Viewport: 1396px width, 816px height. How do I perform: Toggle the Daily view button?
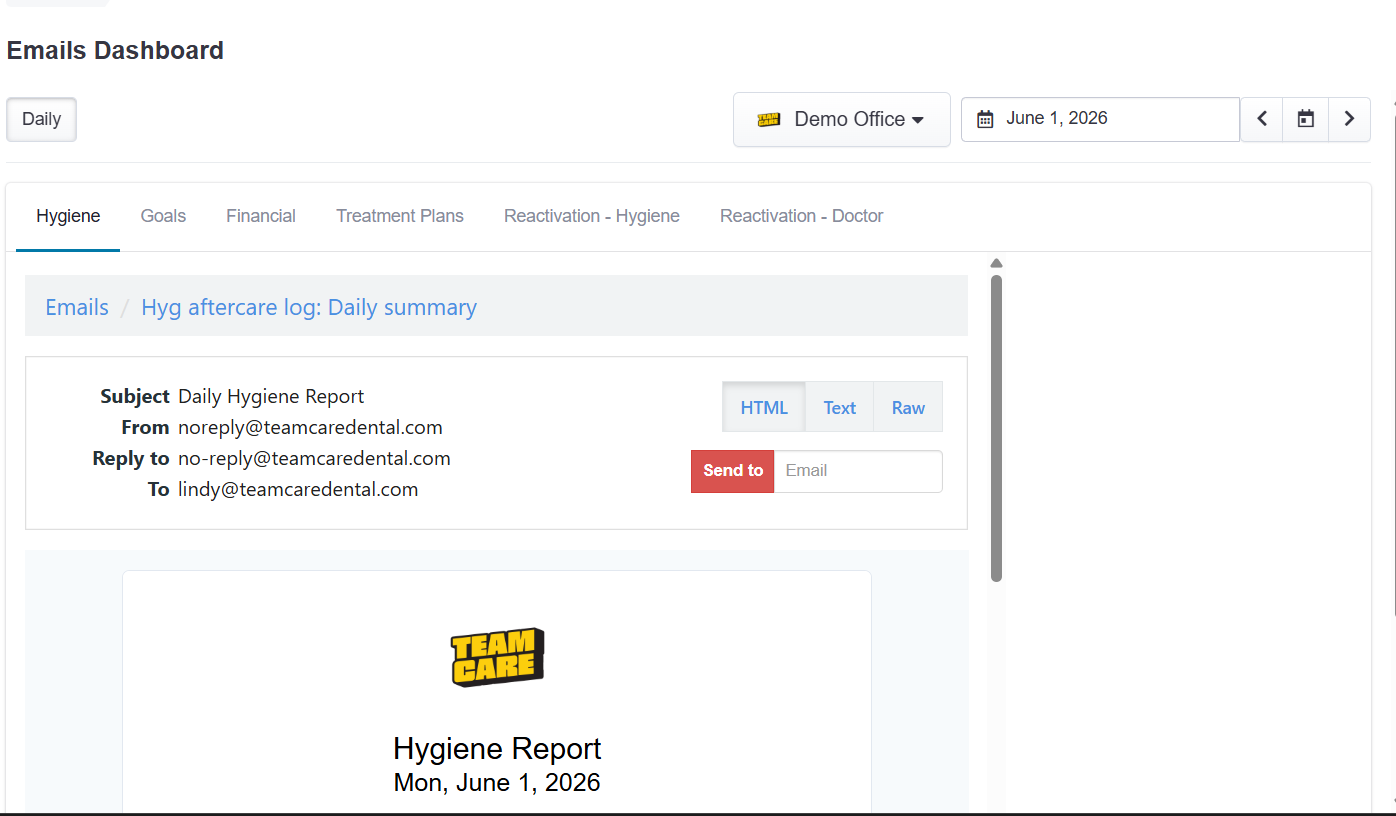[42, 119]
